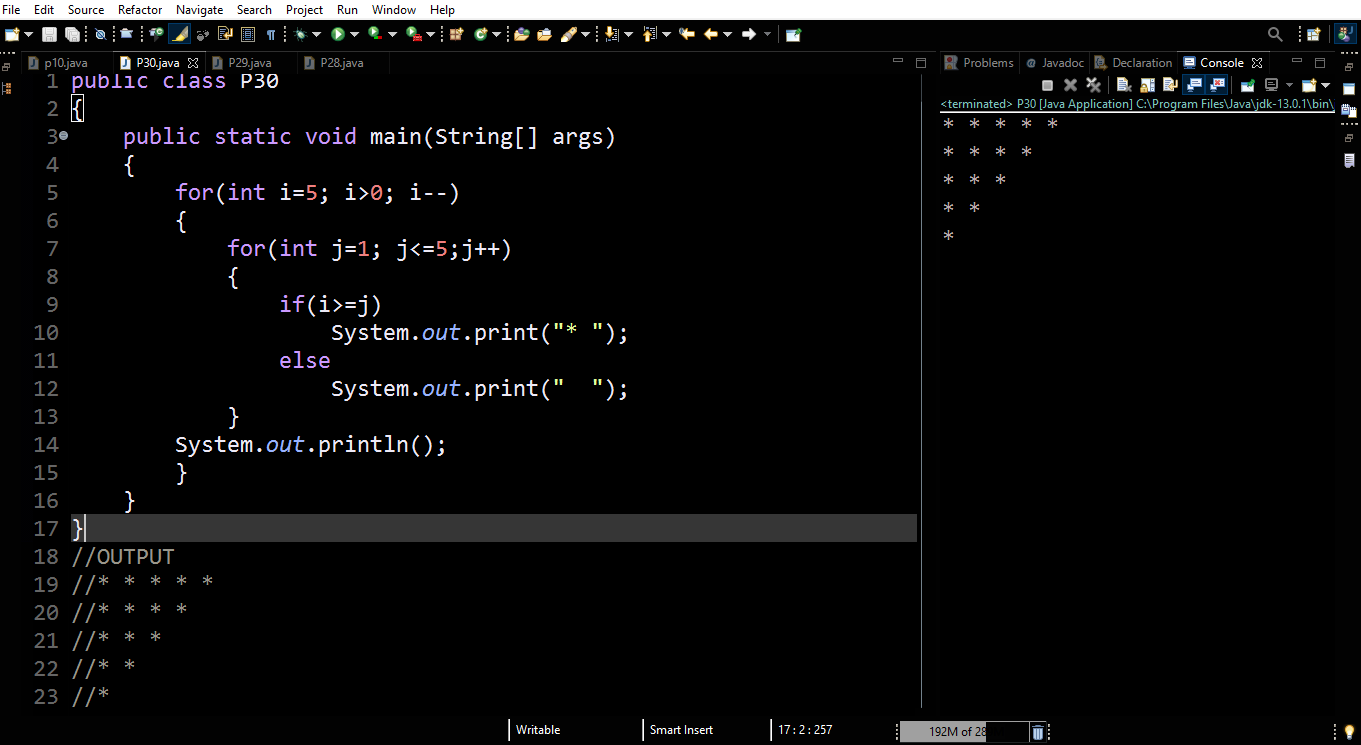Start a Debug session
1361x745 pixels.
299,33
